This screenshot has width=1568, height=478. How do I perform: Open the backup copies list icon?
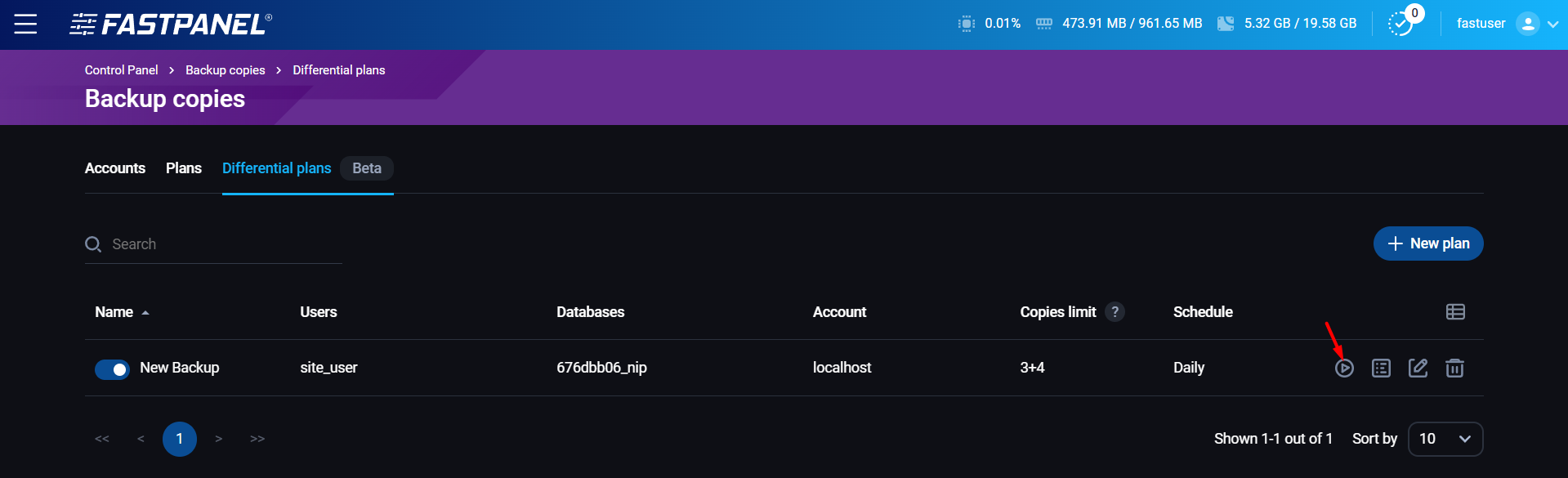(x=1381, y=369)
